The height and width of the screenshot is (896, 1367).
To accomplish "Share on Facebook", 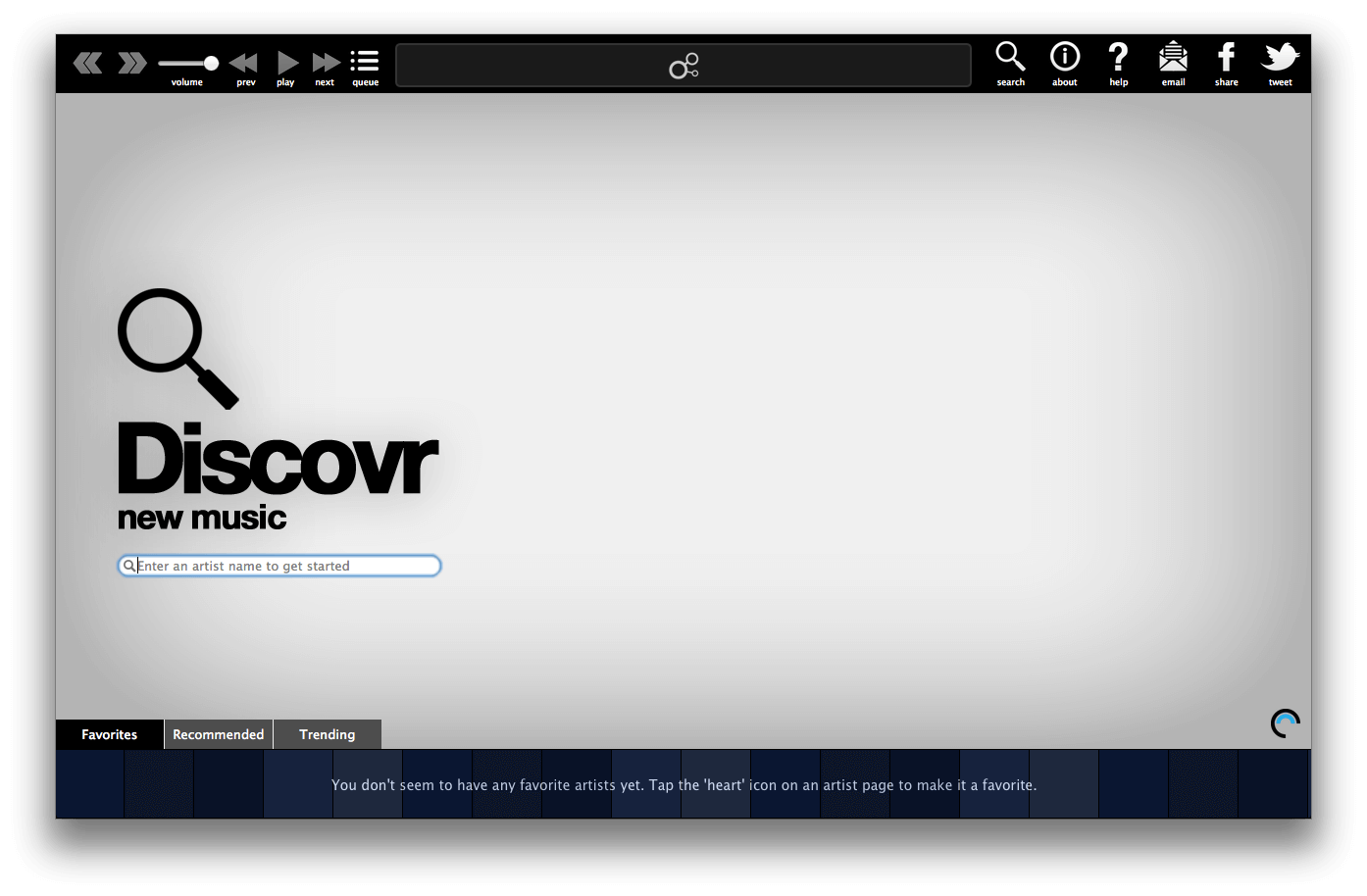I will point(1226,64).
